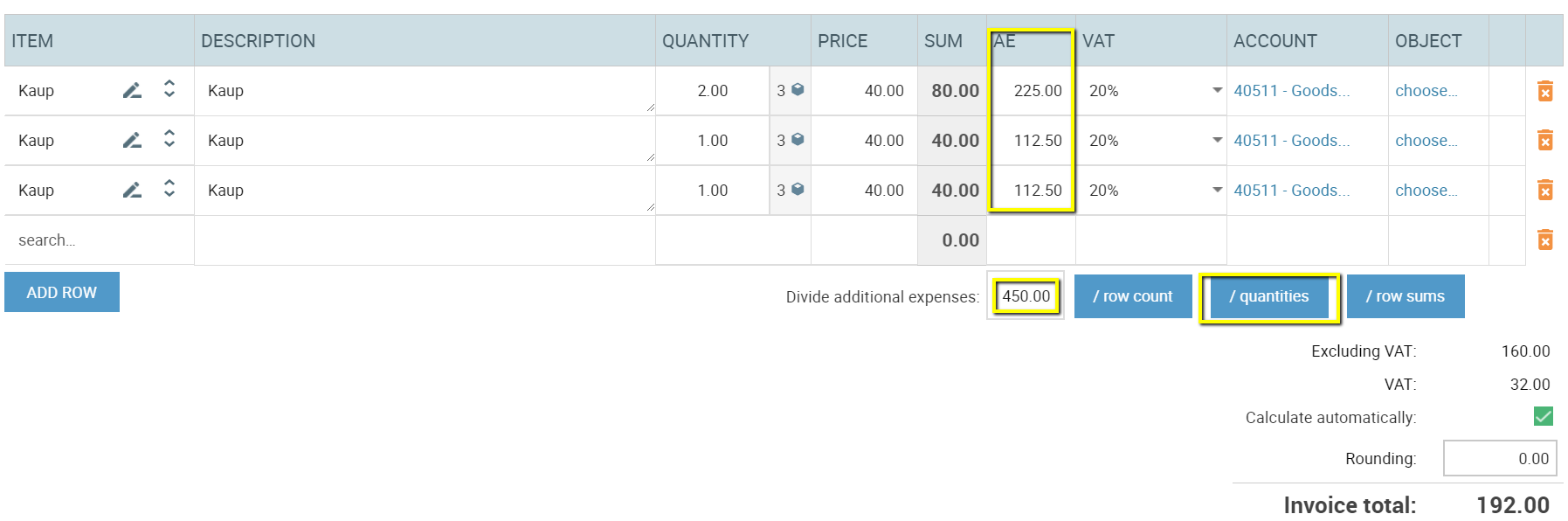Viewport: 1568px width, 521px height.
Task: Click the 0.00 sum in search row
Action: pyautogui.click(x=961, y=240)
